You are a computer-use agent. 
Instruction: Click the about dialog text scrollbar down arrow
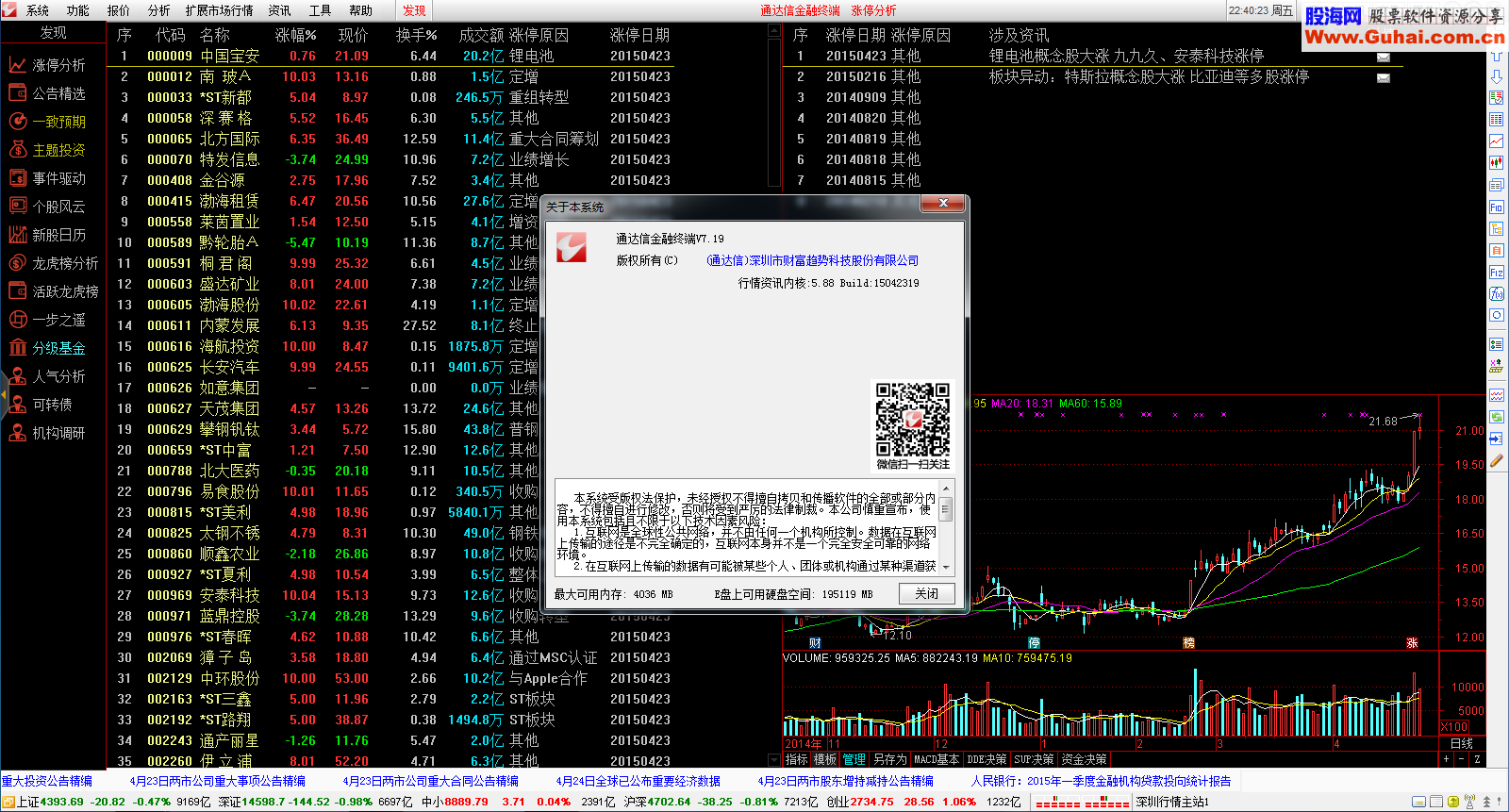coord(946,568)
